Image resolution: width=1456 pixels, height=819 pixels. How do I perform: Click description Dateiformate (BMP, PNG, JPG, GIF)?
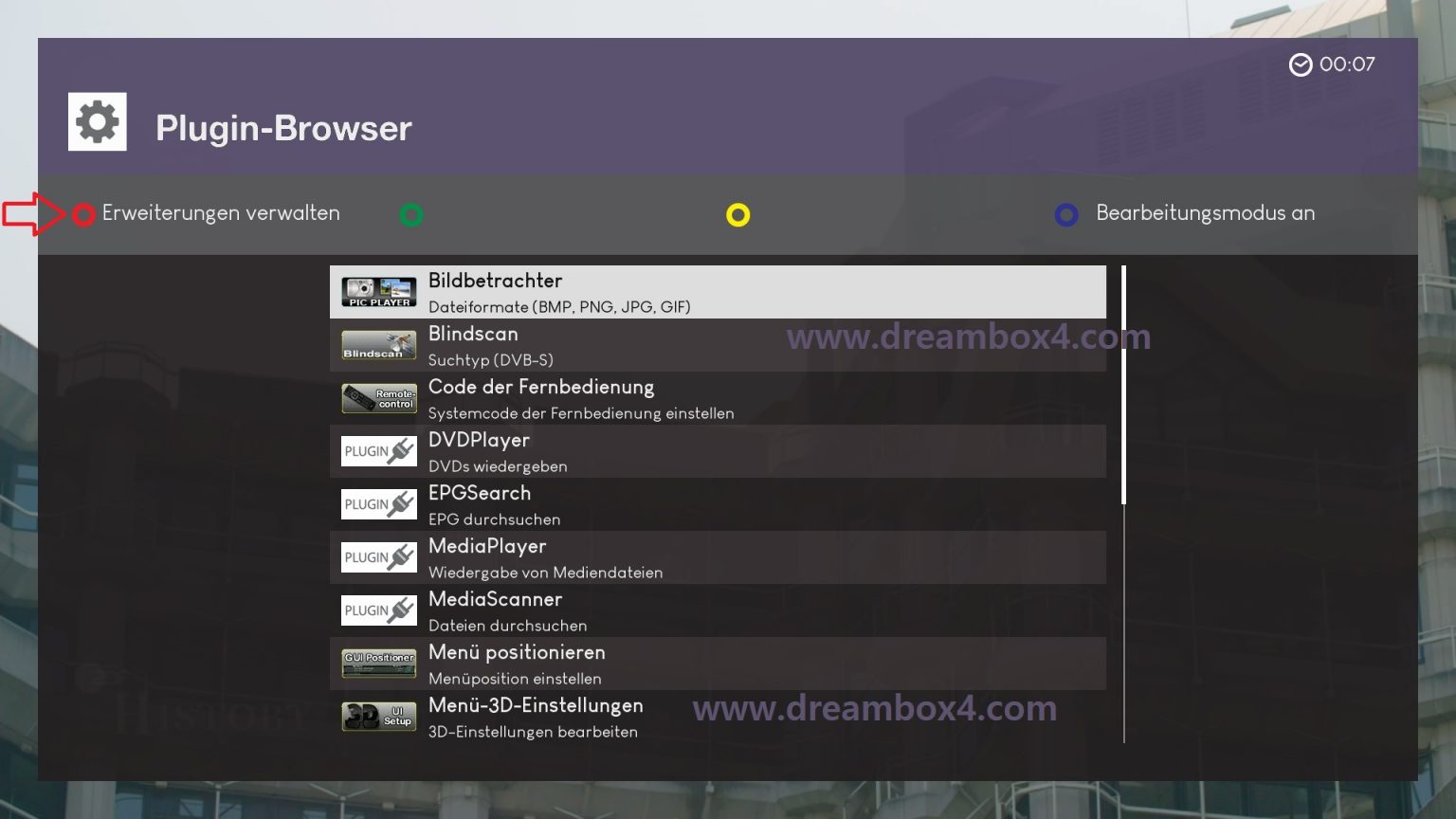tap(559, 307)
